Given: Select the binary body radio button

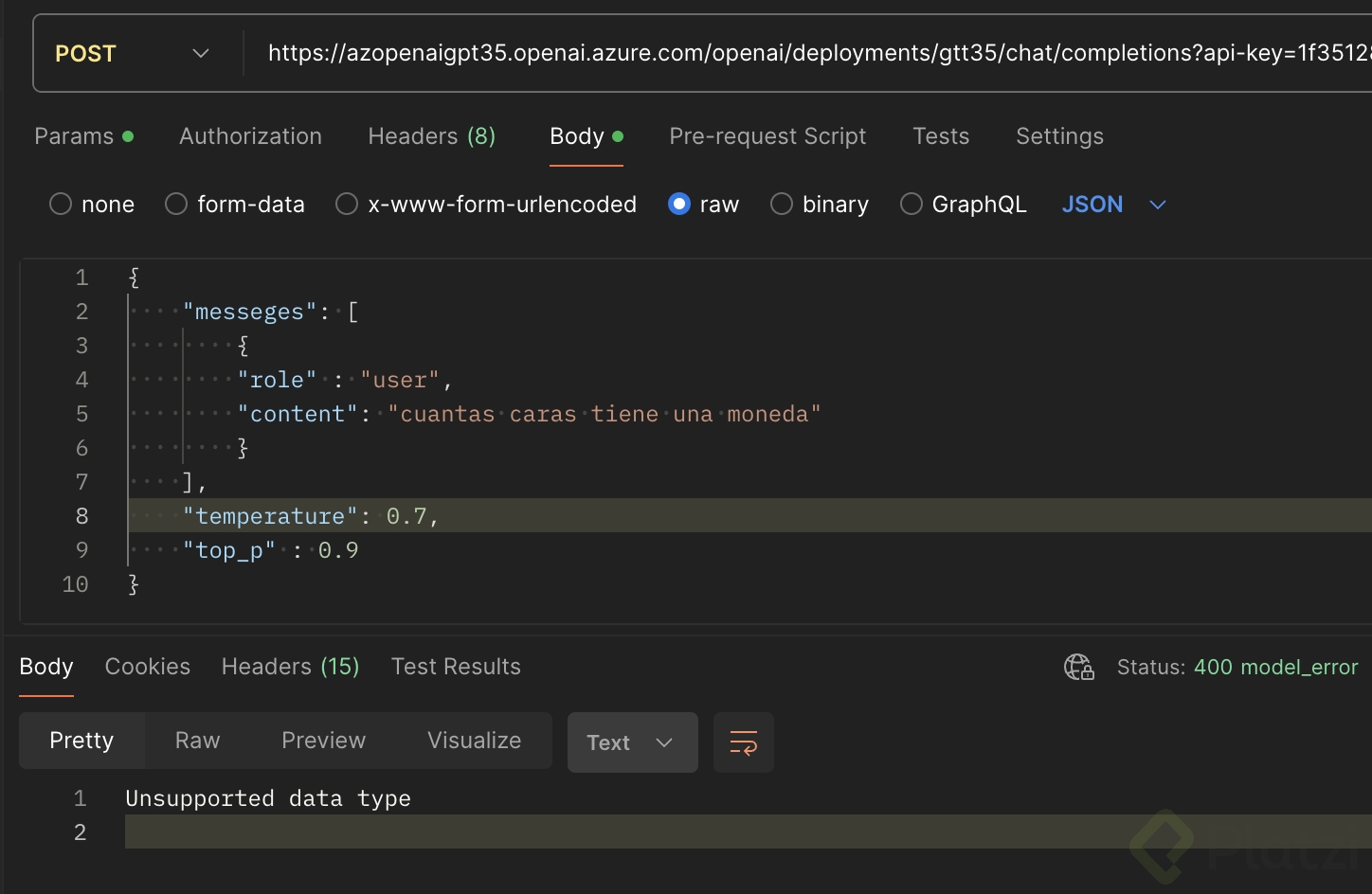Looking at the screenshot, I should click(x=782, y=205).
